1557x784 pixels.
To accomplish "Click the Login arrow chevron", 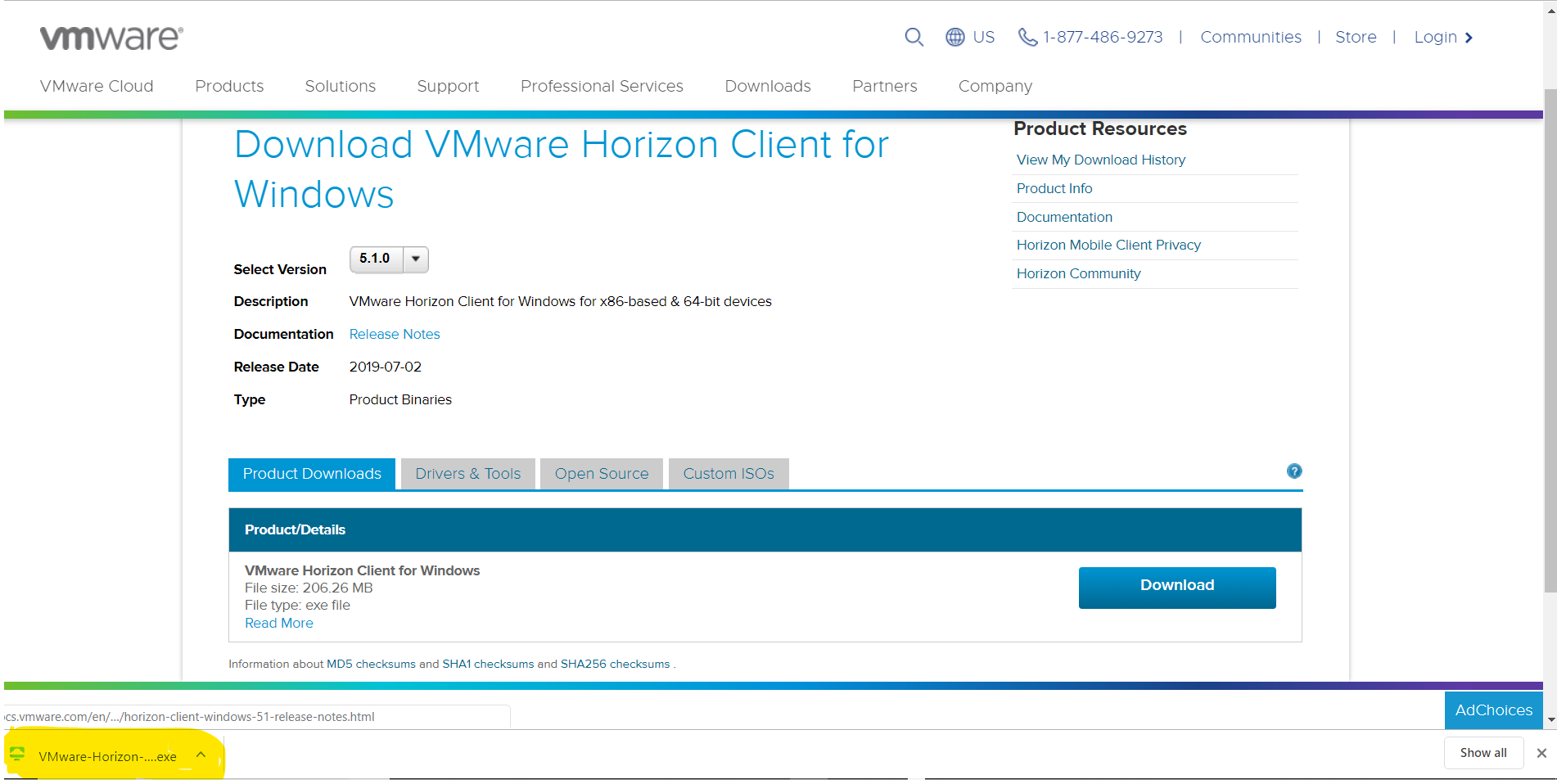I will [x=1468, y=37].
